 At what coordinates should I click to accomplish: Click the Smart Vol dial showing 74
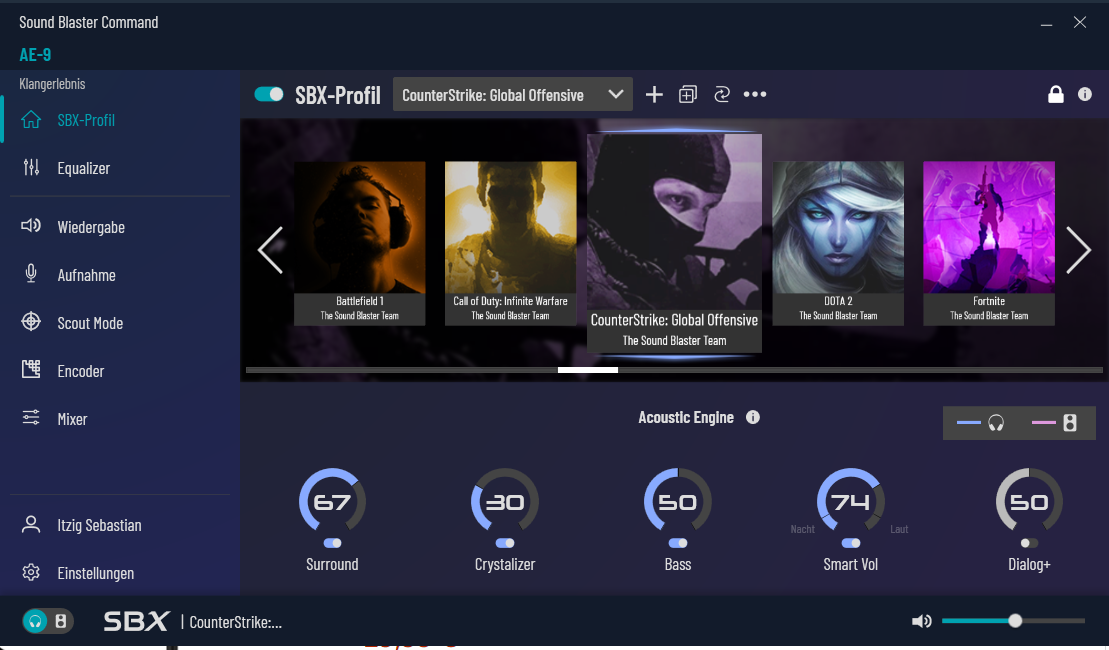click(851, 501)
